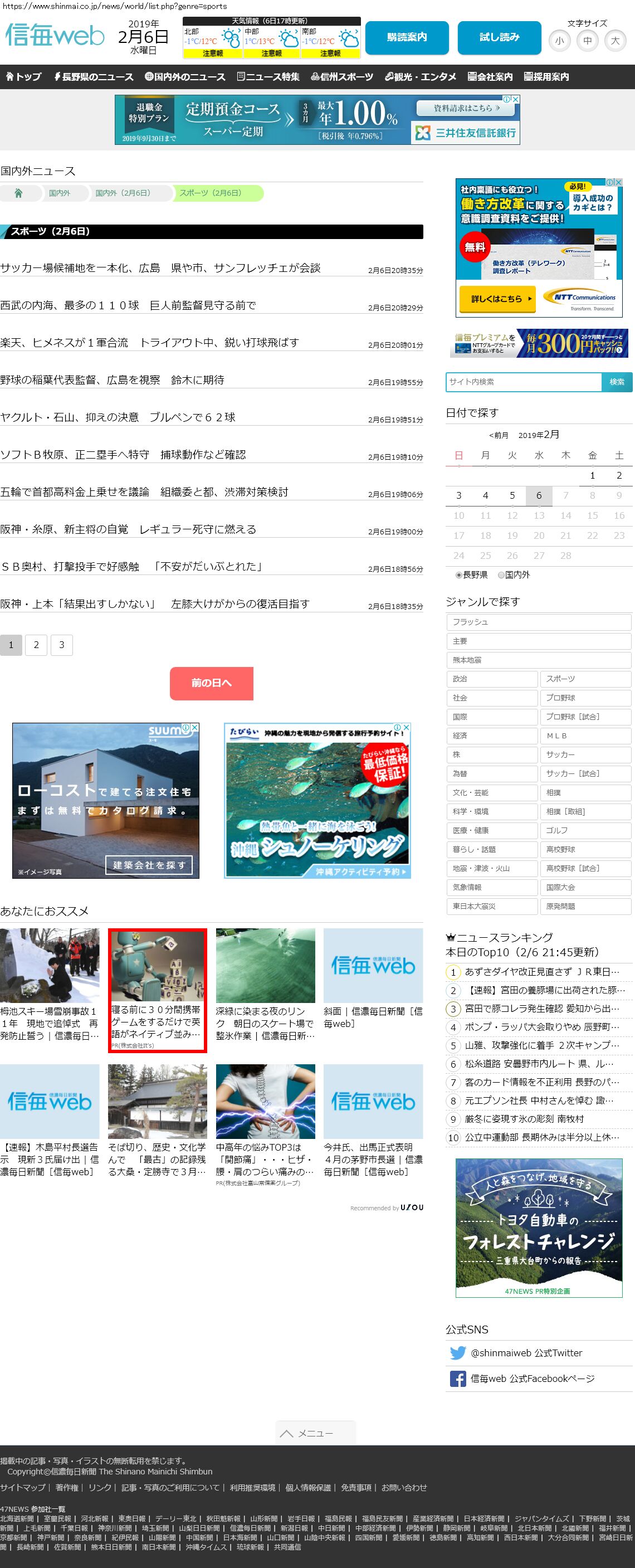635x1568 pixels.
Task: Select genre サッカー
Action: (x=585, y=754)
